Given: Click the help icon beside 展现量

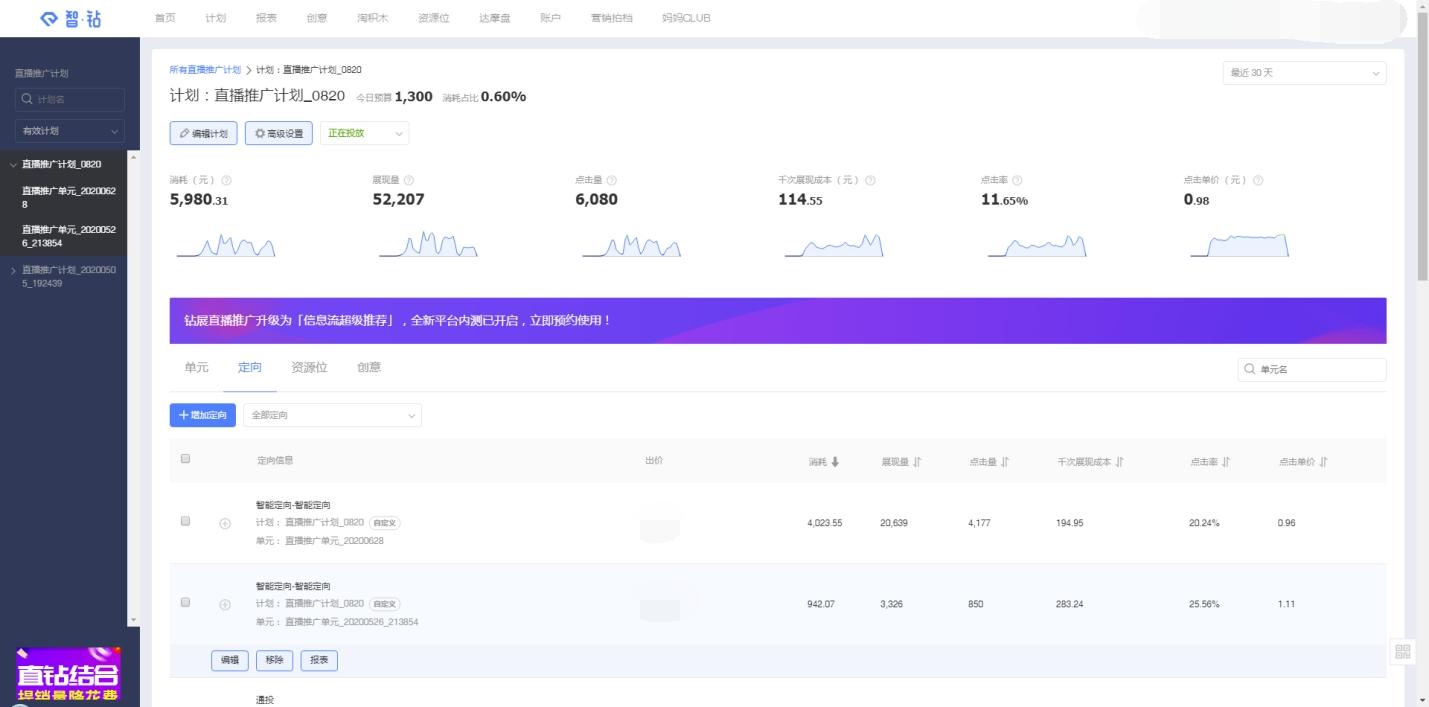Looking at the screenshot, I should (409, 180).
